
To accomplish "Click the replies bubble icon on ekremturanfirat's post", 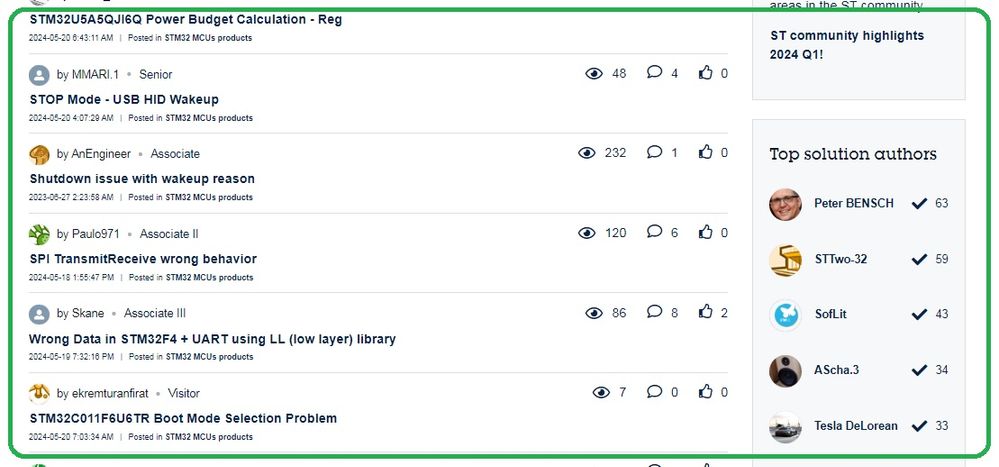I will [654, 392].
